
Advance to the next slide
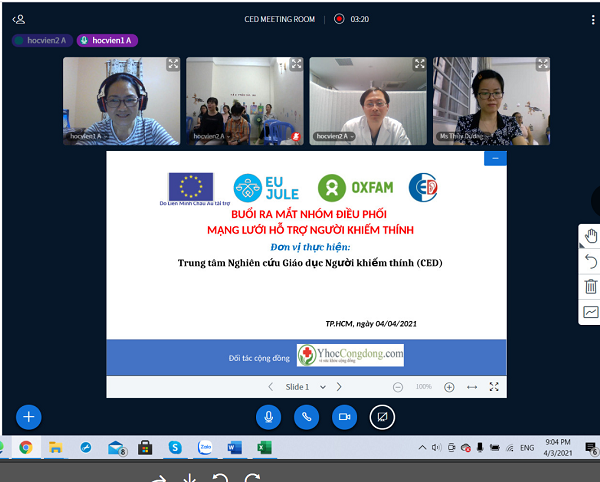pos(339,387)
